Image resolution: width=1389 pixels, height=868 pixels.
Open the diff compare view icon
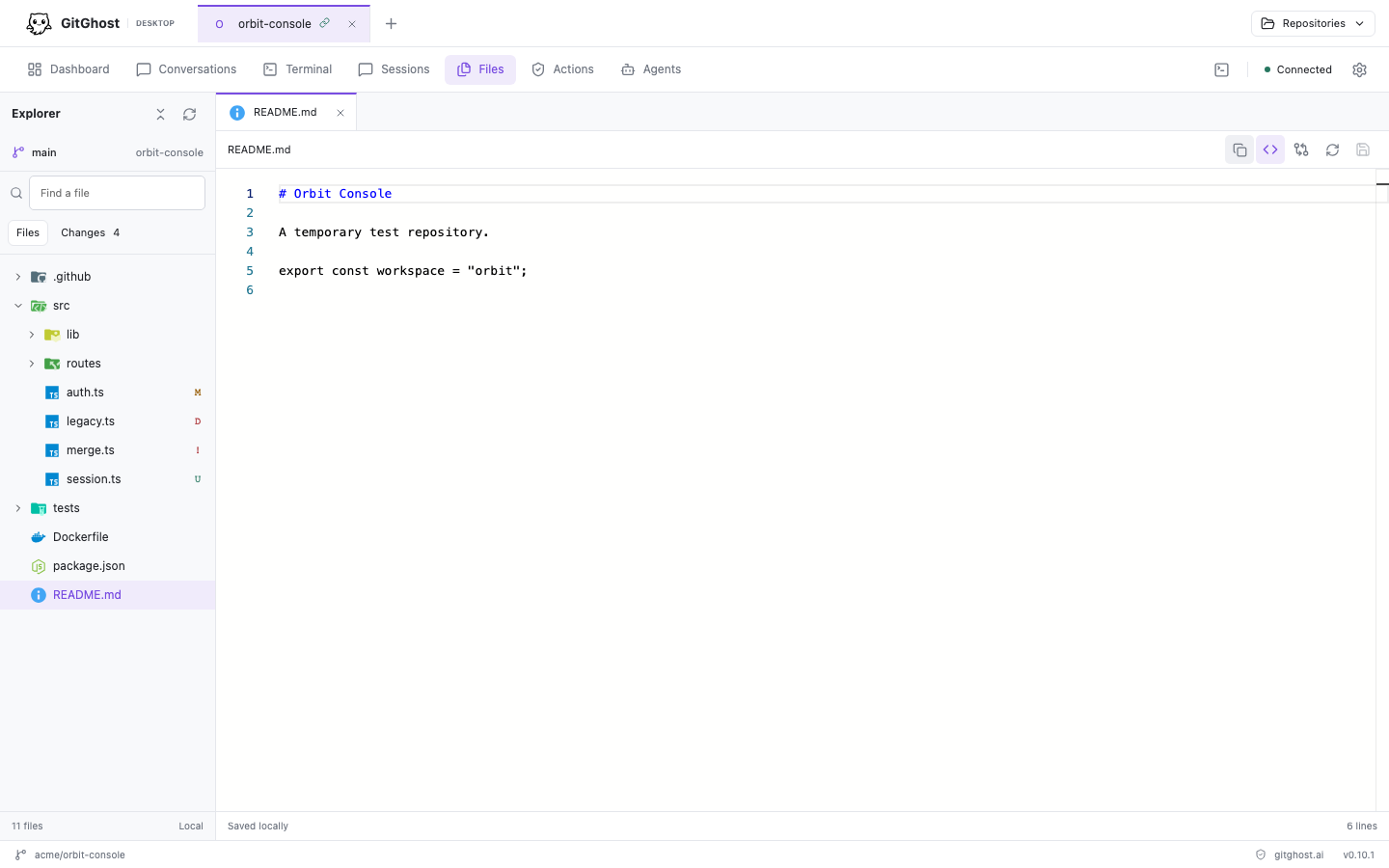[1301, 149]
